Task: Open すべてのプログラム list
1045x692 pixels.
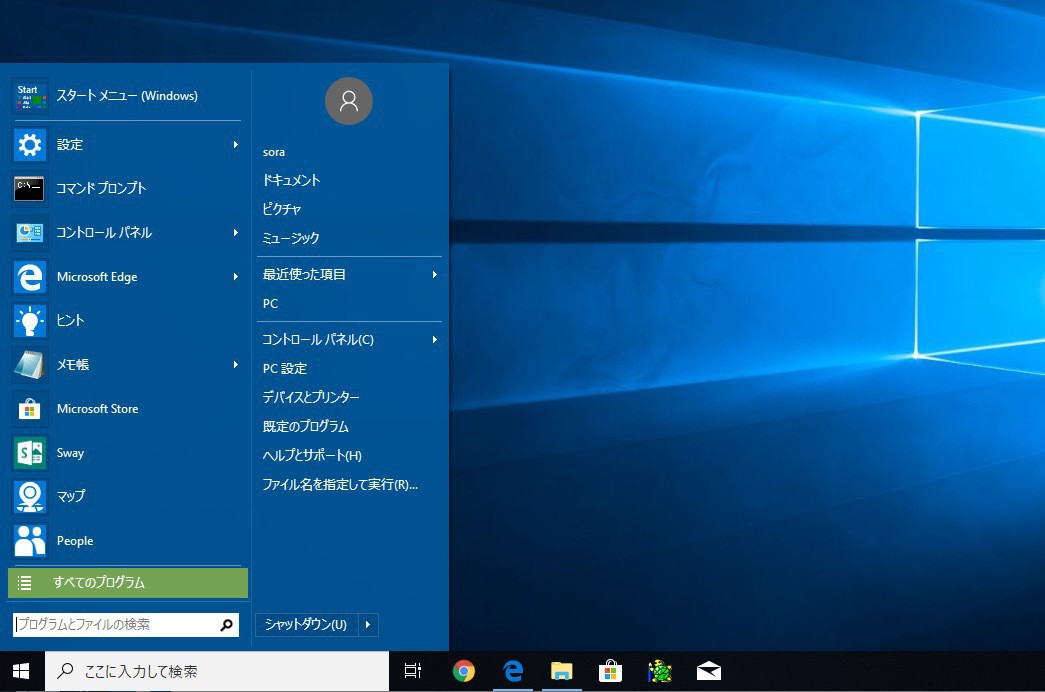Action: (x=127, y=583)
